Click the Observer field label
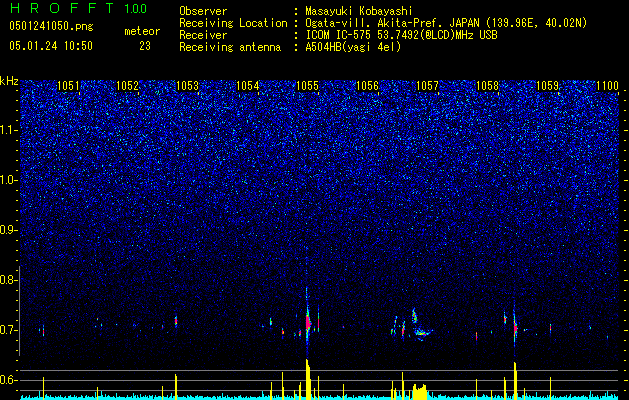Viewport: 629px width, 400px height. [203, 11]
